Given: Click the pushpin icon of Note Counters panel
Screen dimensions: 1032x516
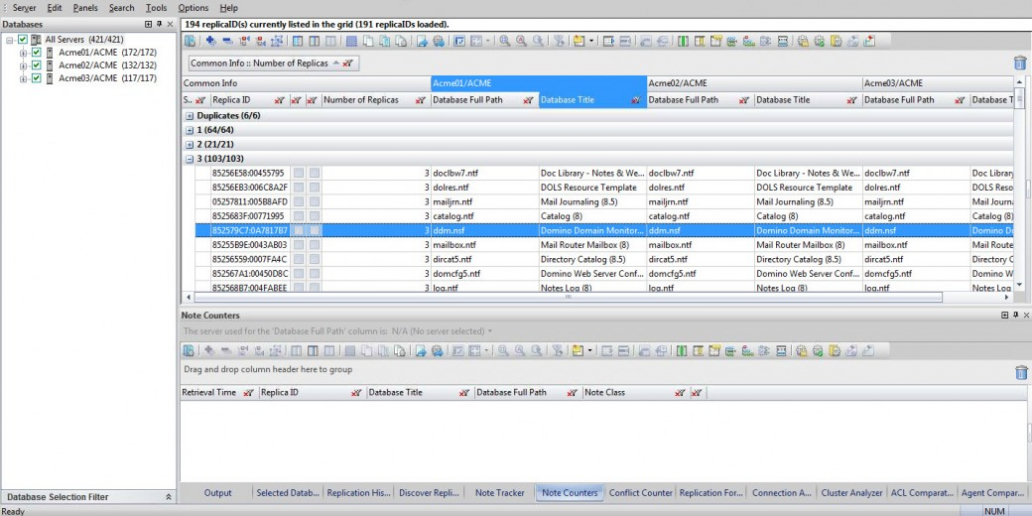Looking at the screenshot, I should coord(1016,315).
